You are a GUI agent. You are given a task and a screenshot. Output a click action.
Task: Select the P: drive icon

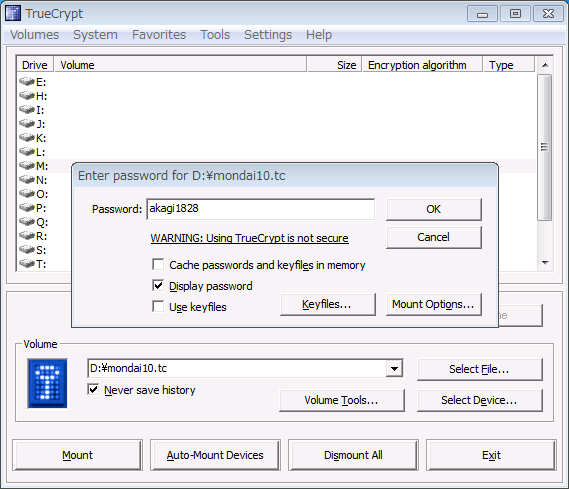point(27,208)
